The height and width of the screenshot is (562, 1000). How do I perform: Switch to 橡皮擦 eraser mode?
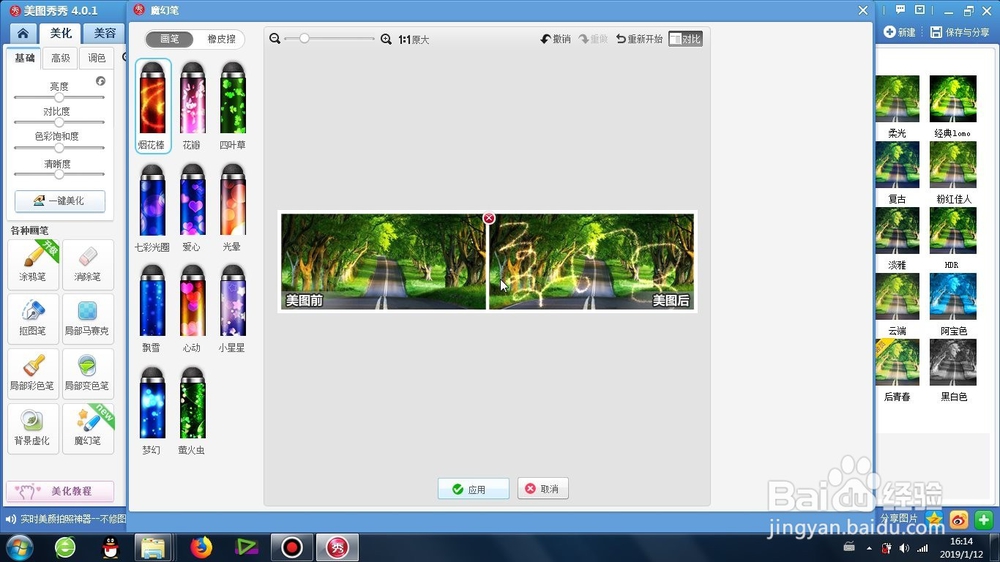pos(221,39)
